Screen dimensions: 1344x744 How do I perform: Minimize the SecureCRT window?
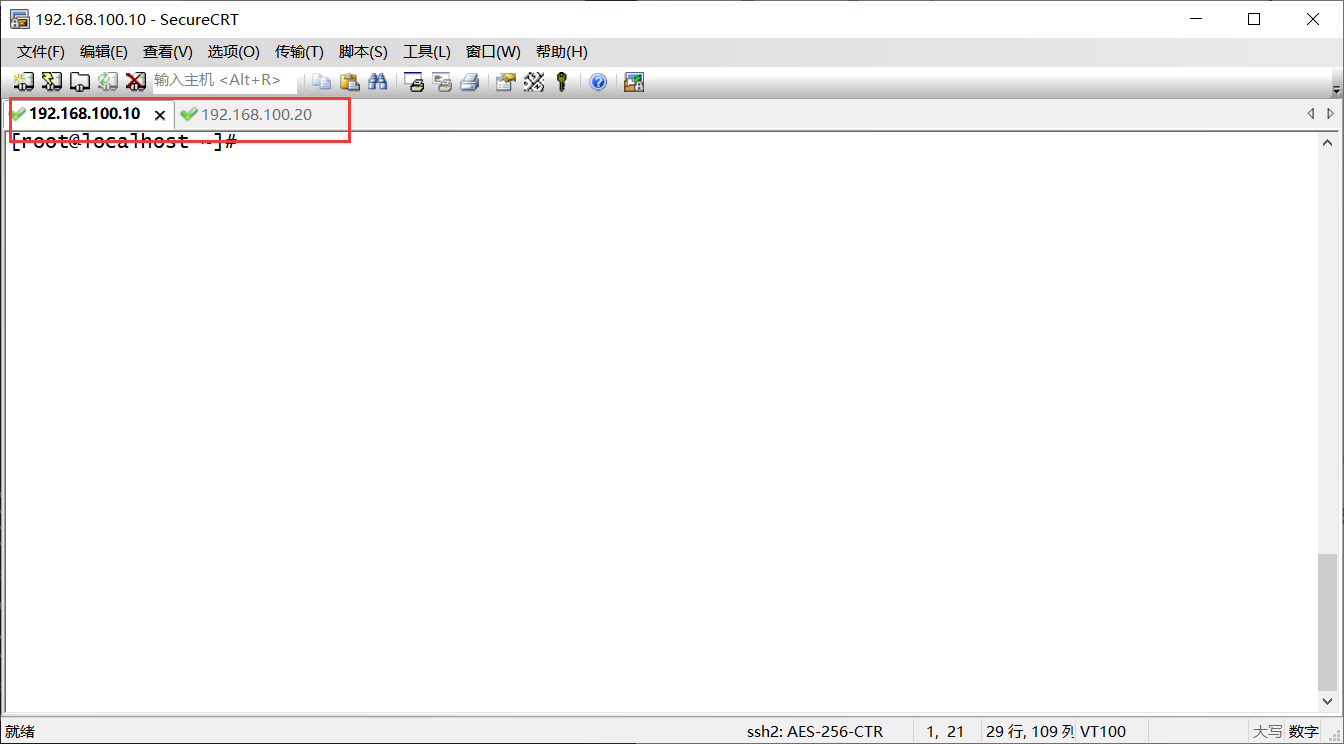pos(1195,19)
